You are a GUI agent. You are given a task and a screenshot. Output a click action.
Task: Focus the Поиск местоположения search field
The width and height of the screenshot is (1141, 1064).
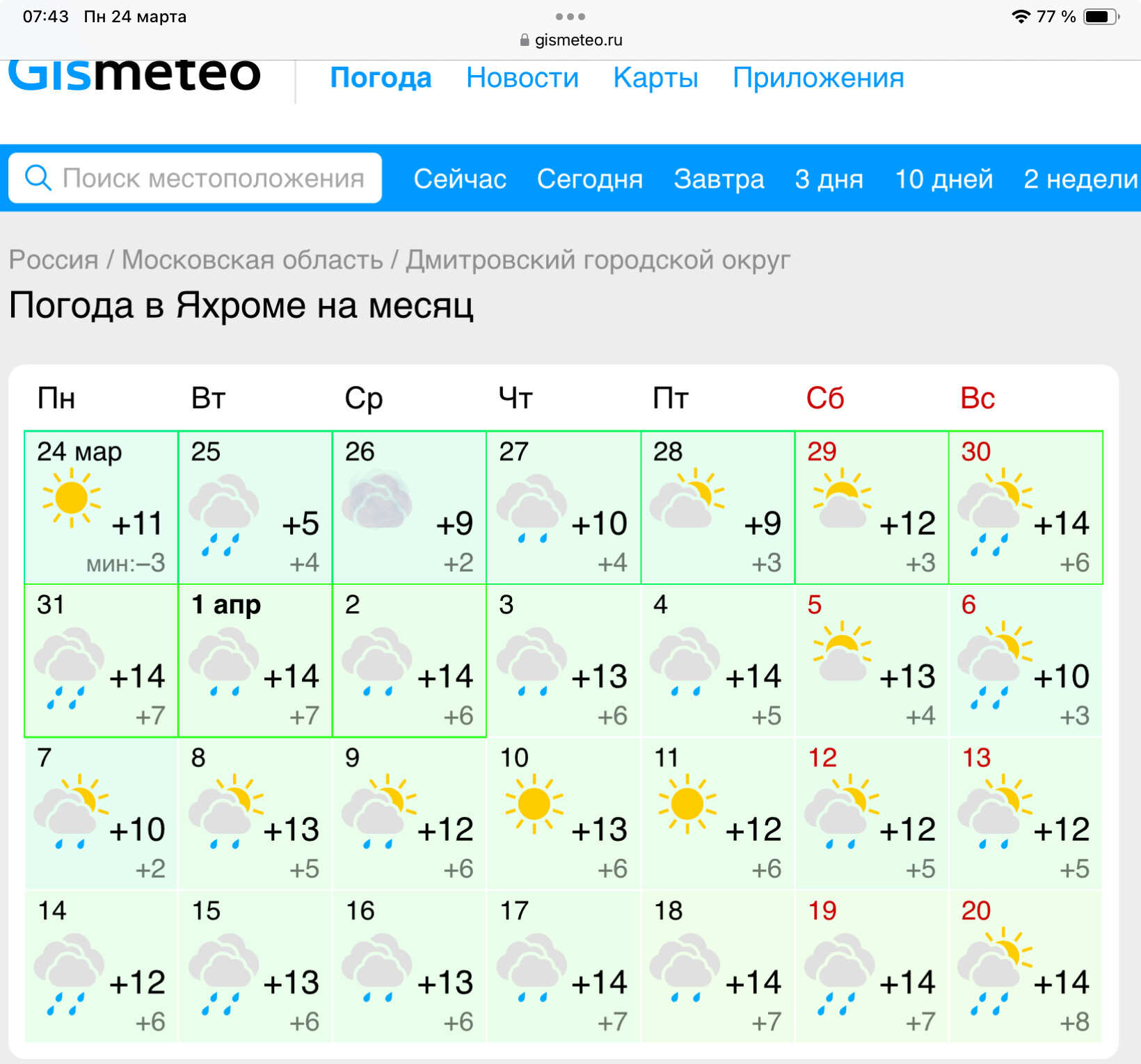coord(196,178)
